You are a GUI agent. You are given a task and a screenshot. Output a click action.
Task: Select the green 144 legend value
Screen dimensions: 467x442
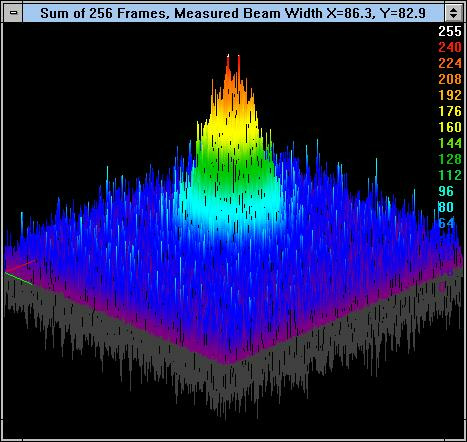pyautogui.click(x=450, y=143)
